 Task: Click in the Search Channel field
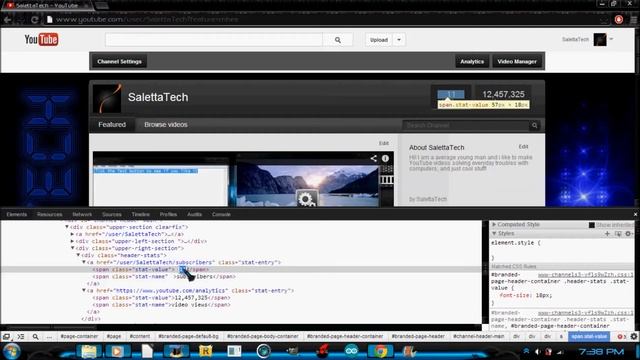466,125
